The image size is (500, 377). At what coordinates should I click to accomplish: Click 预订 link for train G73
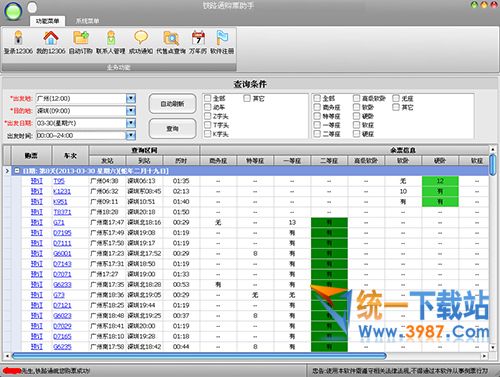coord(37,295)
